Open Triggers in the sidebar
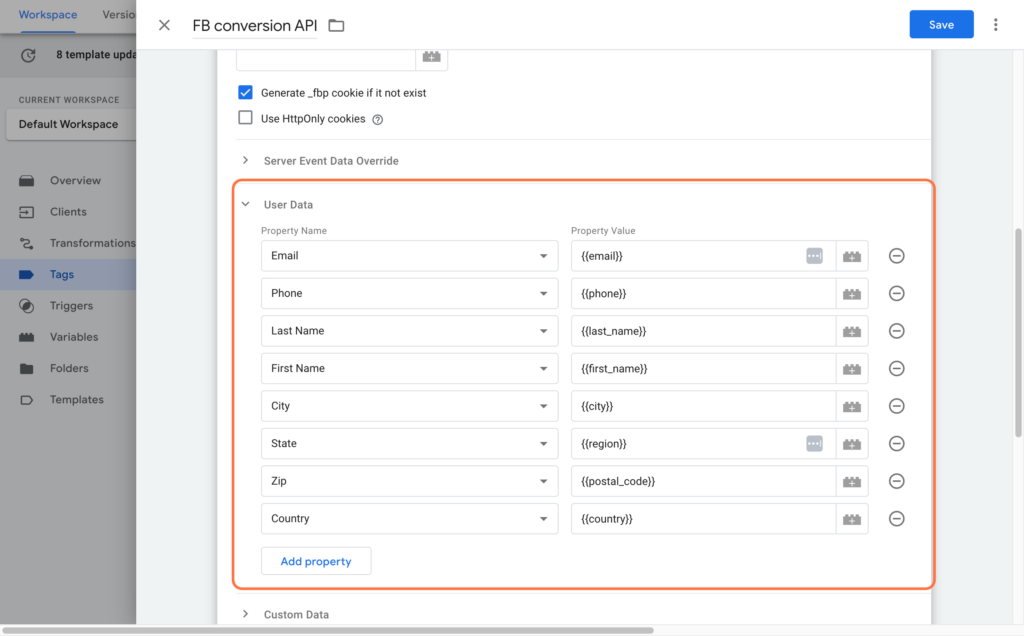 68,306
